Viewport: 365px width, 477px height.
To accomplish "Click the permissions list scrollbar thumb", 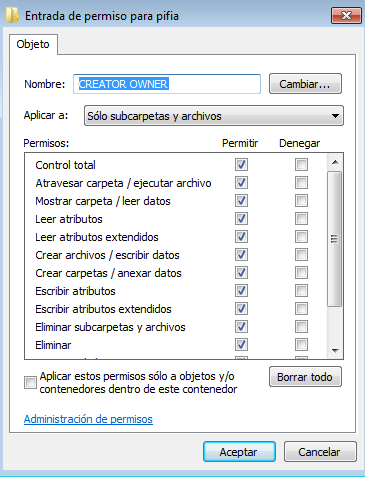I will [x=335, y=239].
